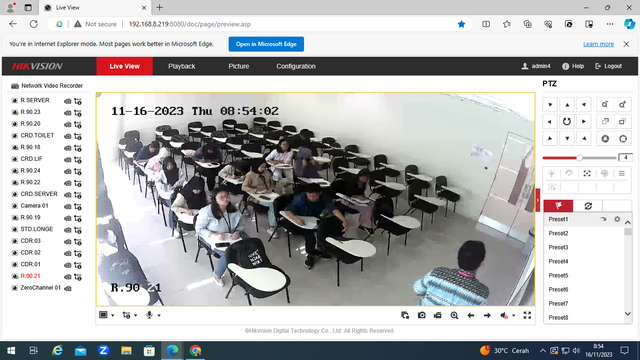Viewport: 640px width, 360px height.
Task: Start all live view streams icon
Action: [x=405, y=315]
